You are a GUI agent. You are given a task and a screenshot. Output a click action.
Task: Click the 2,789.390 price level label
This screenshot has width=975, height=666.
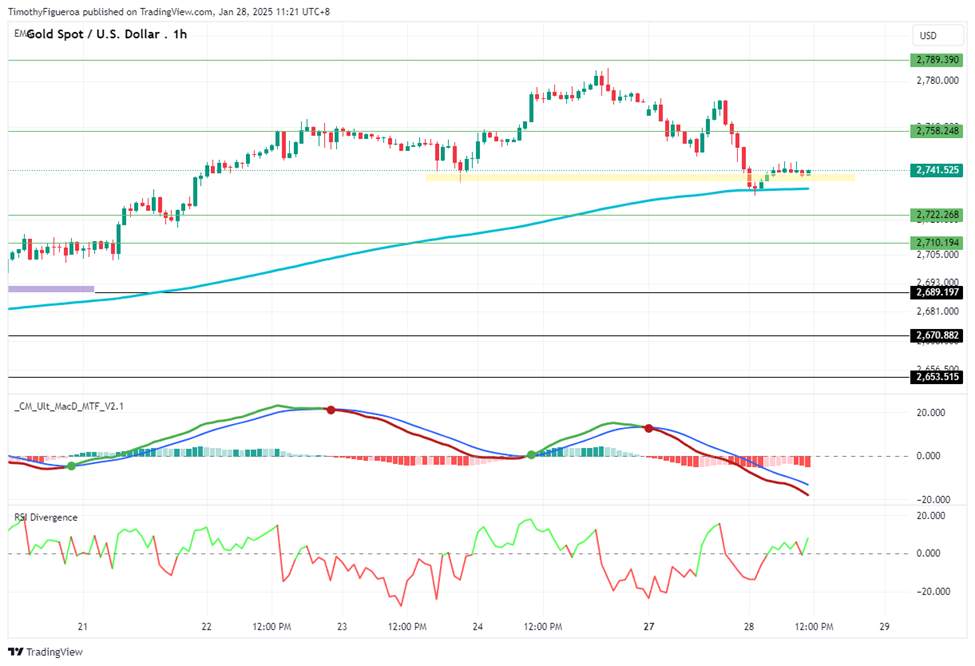(937, 60)
